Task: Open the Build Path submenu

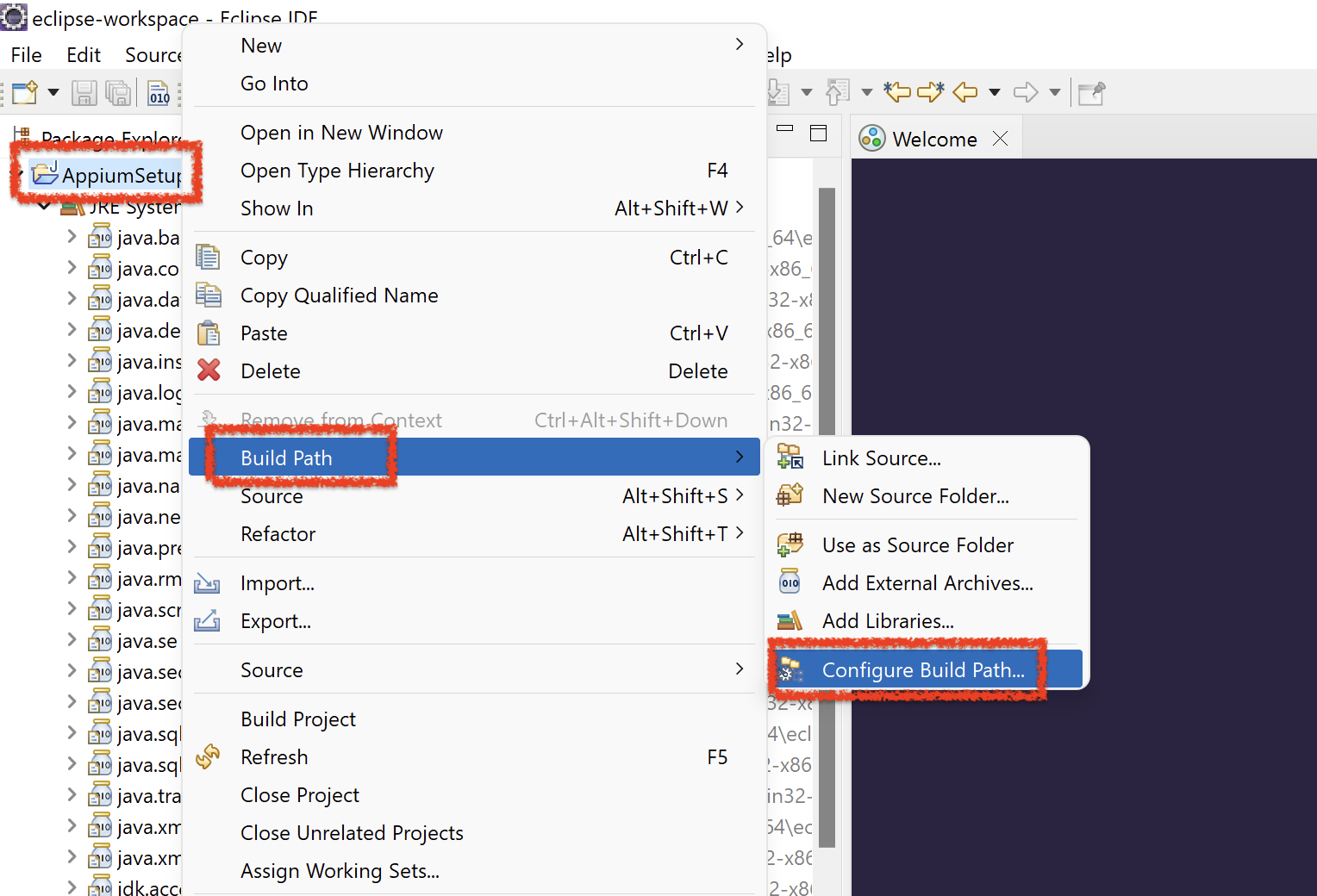Action: [474, 457]
